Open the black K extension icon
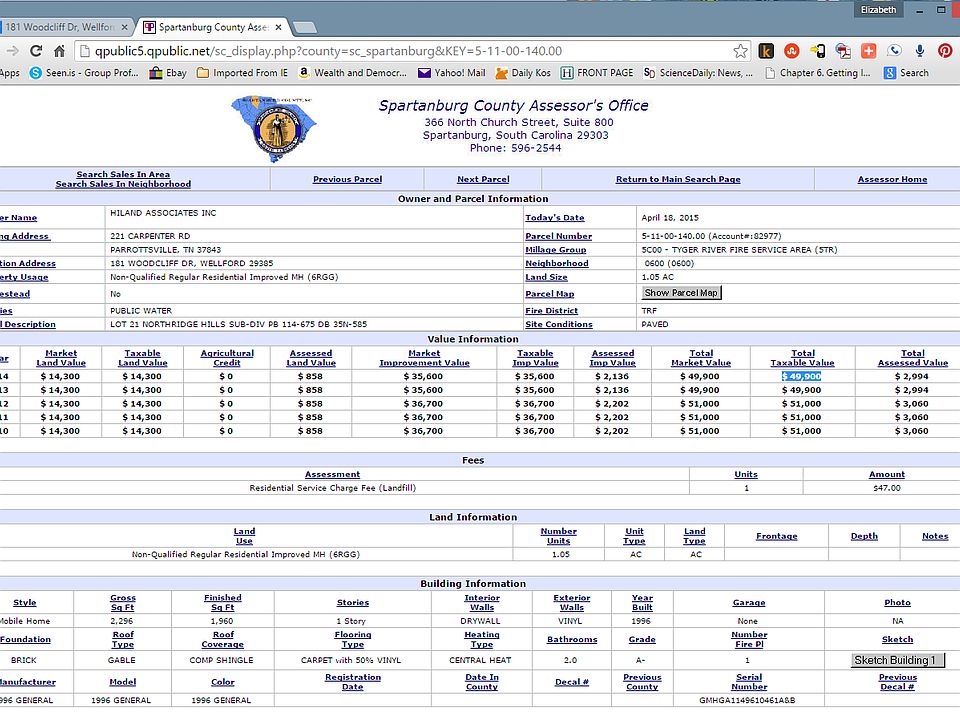The width and height of the screenshot is (960, 720). [766, 51]
